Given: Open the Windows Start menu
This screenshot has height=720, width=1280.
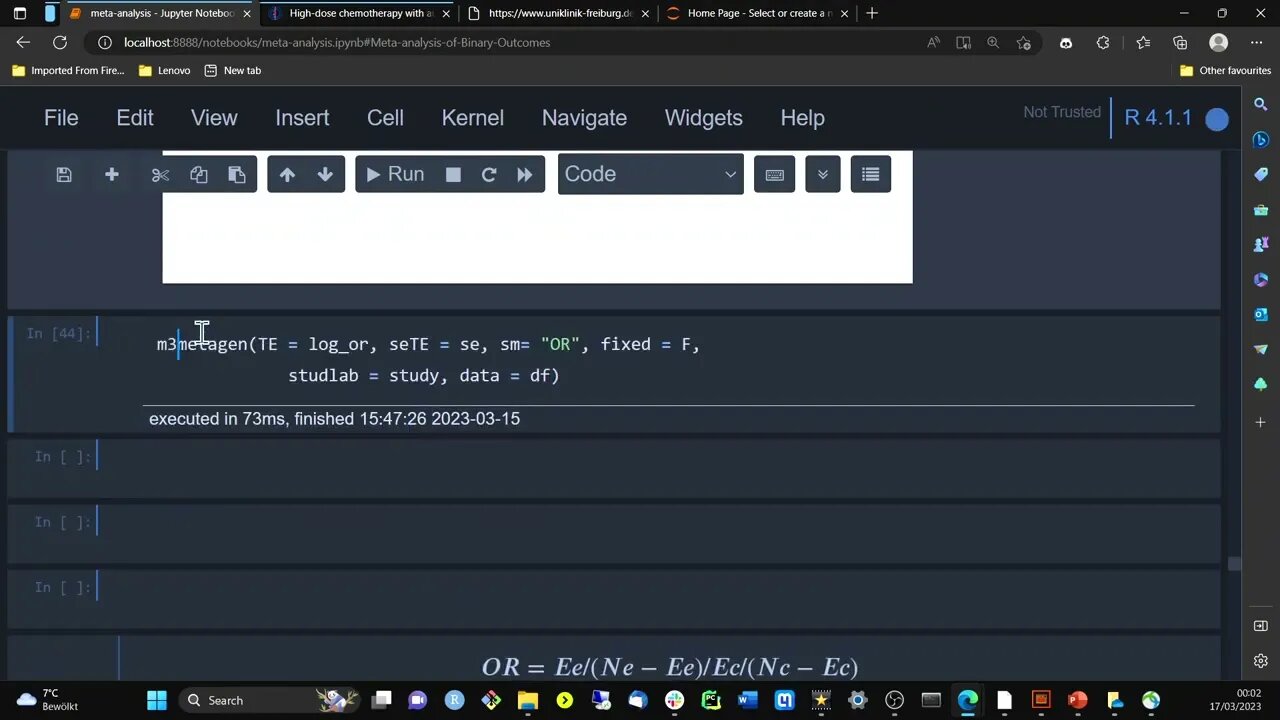Looking at the screenshot, I should (x=159, y=700).
